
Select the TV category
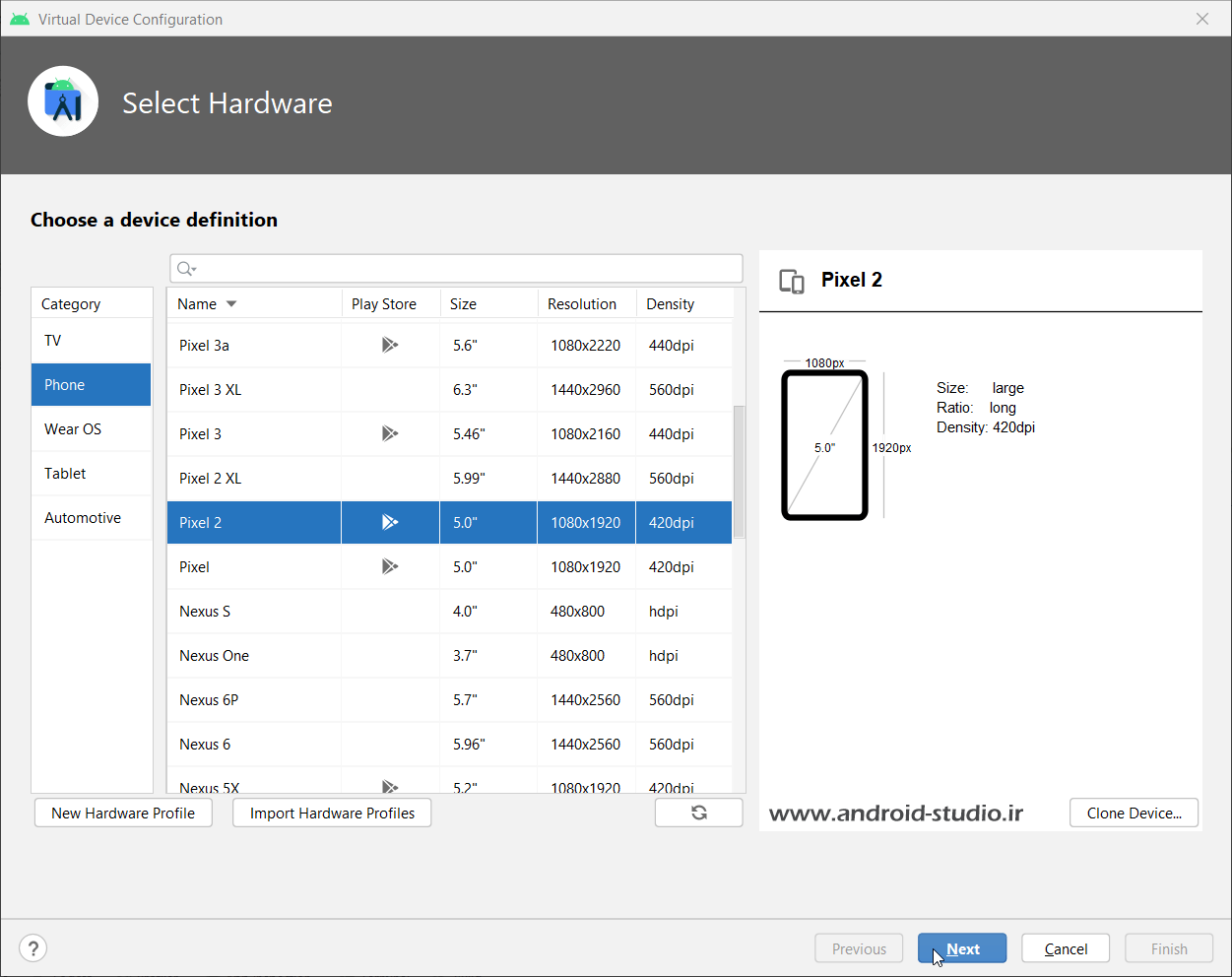tap(92, 341)
